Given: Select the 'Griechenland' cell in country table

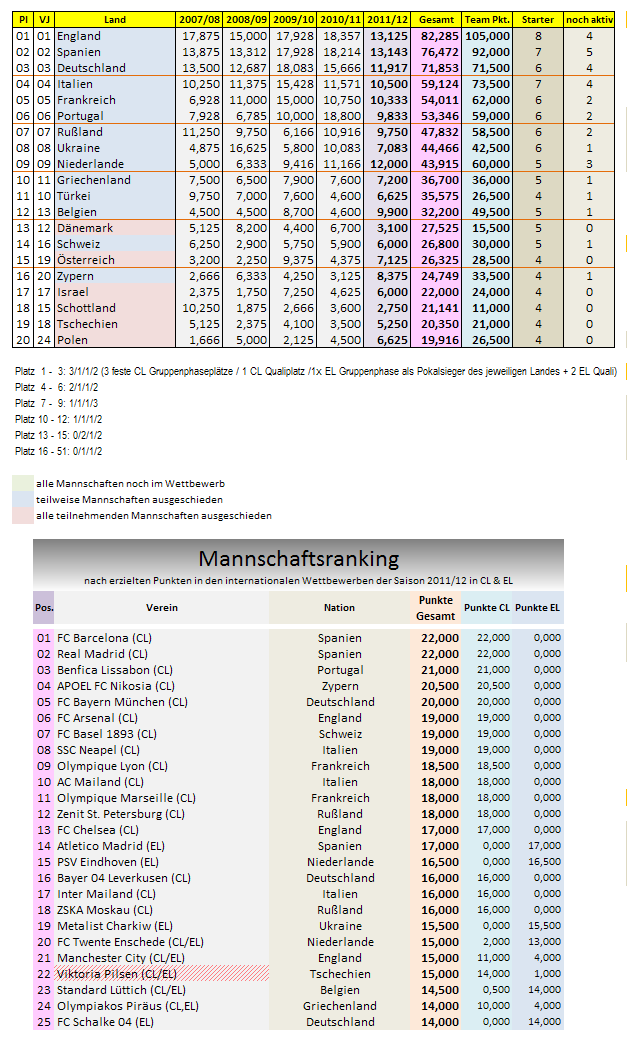Looking at the screenshot, I should click(115, 180).
